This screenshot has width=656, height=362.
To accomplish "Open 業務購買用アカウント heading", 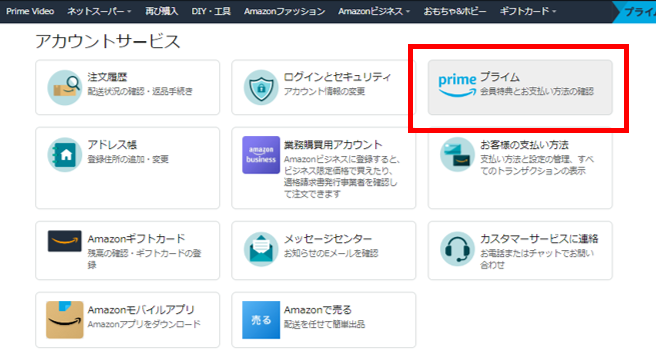I will [x=333, y=145].
